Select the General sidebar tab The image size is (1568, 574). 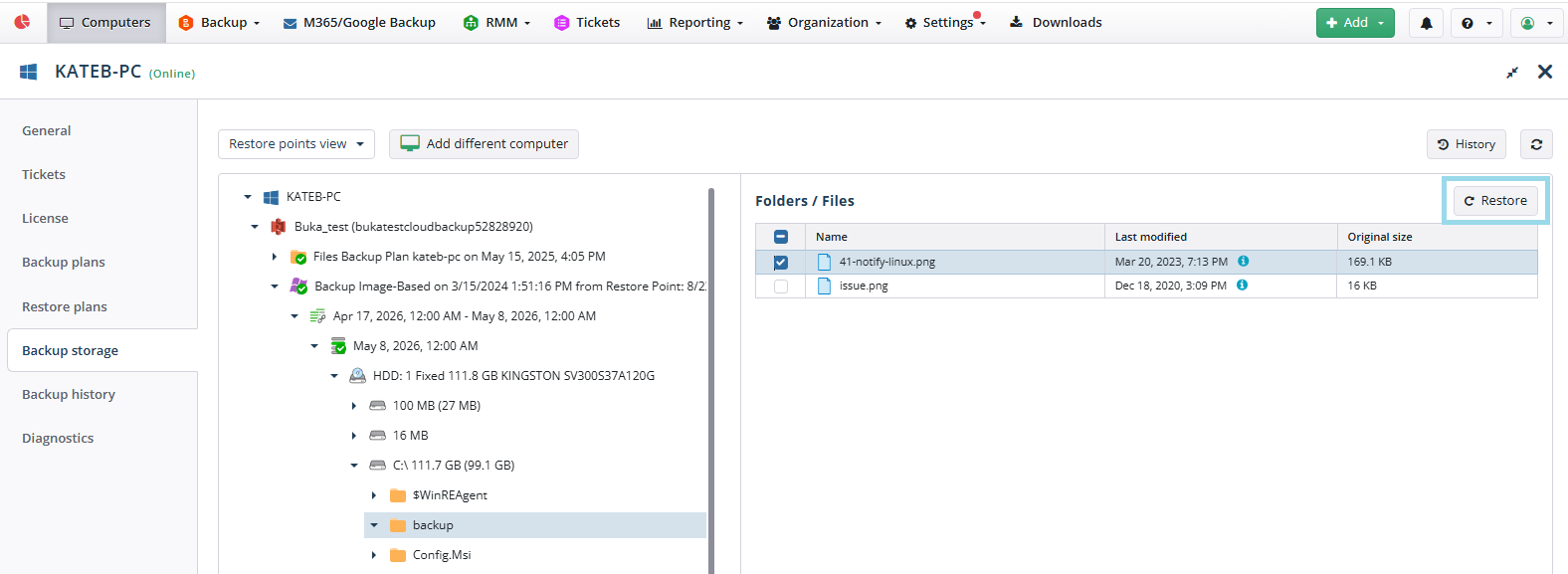coord(47,130)
